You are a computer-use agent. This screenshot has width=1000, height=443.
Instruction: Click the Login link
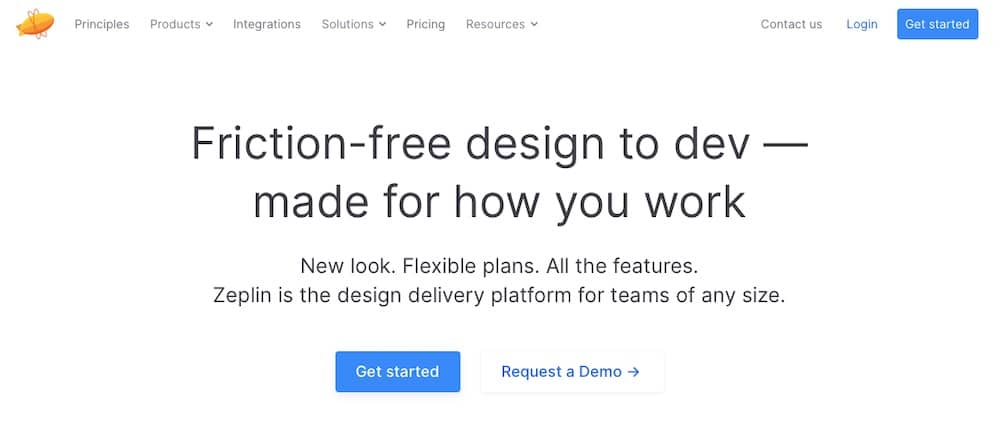pos(861,24)
